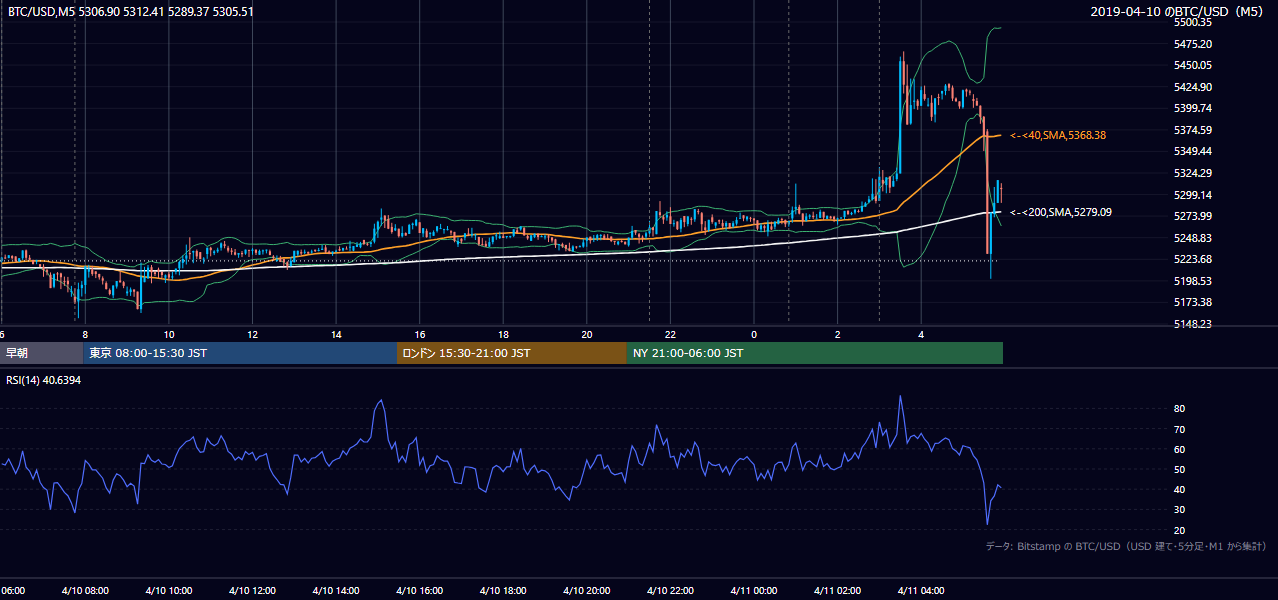This screenshot has width=1278, height=600.
Task: Click RSI scale value 20
Action: [x=1179, y=530]
